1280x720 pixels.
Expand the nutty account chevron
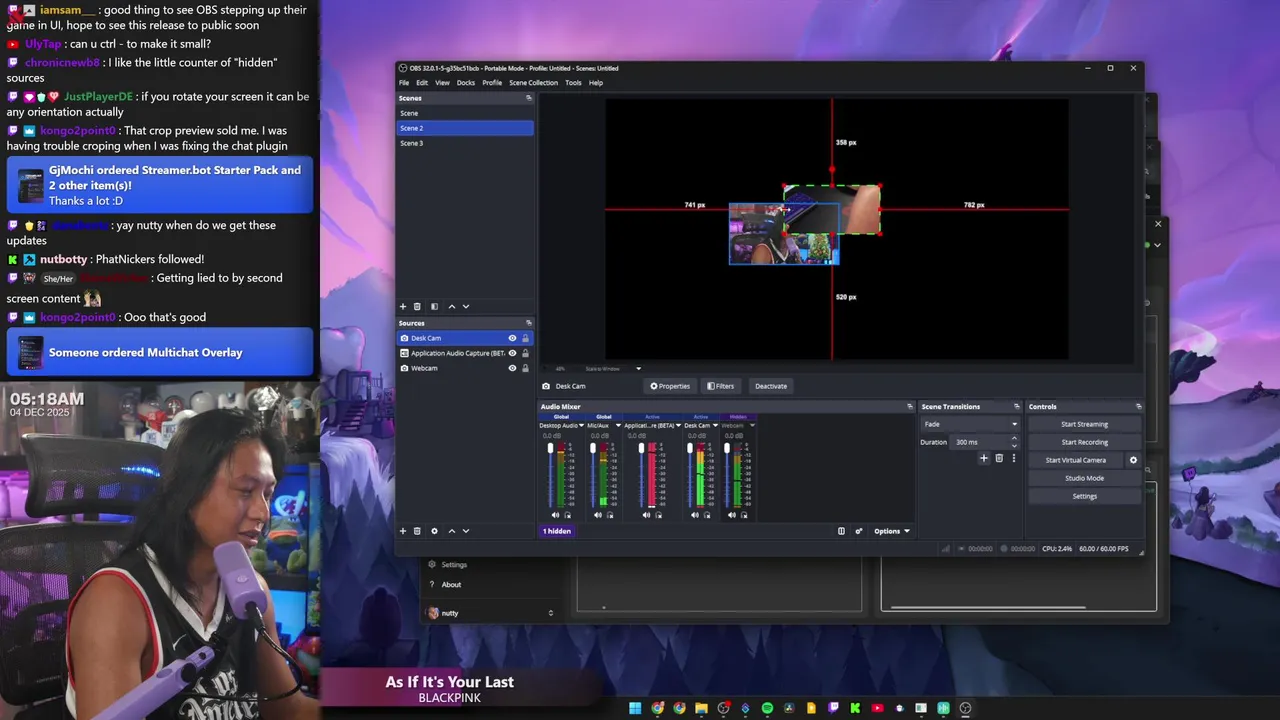[x=550, y=613]
